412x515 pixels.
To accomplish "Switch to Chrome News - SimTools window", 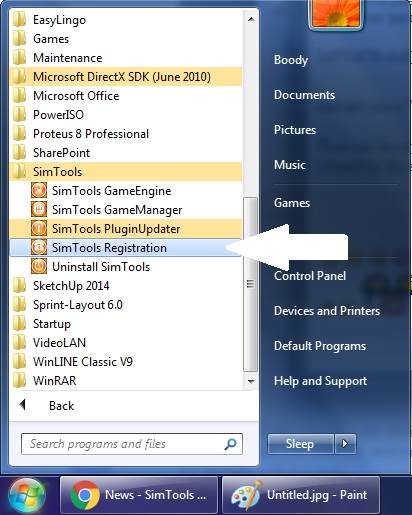I will click(139, 495).
